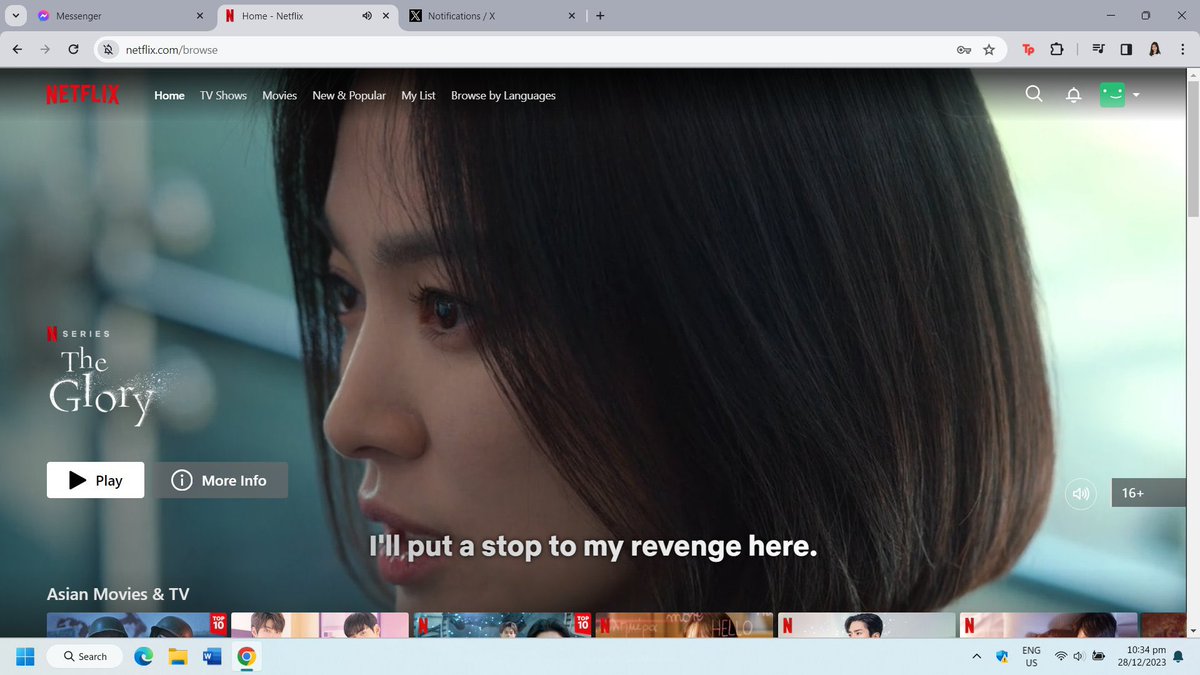Screen dimensions: 1200x675
Task: Expand the Netflix profile dropdown arrow
Action: tap(1136, 95)
